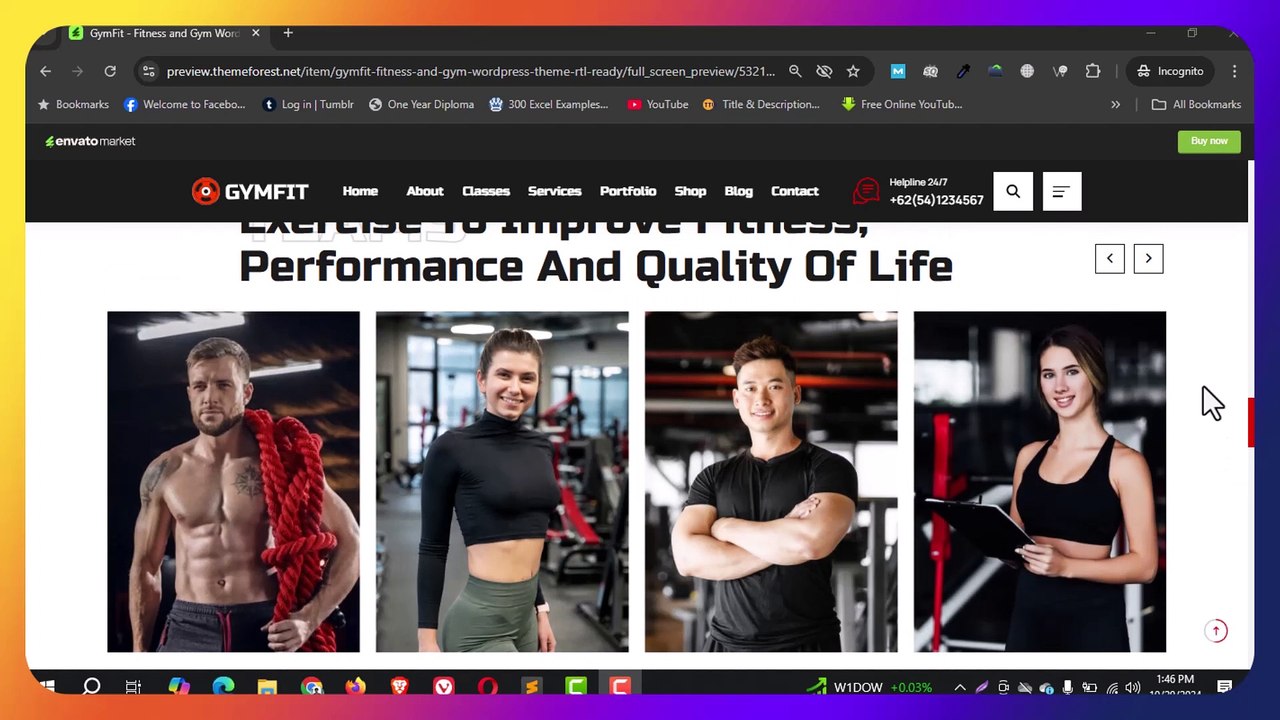Open Brave browser from the taskbar

tap(400, 687)
